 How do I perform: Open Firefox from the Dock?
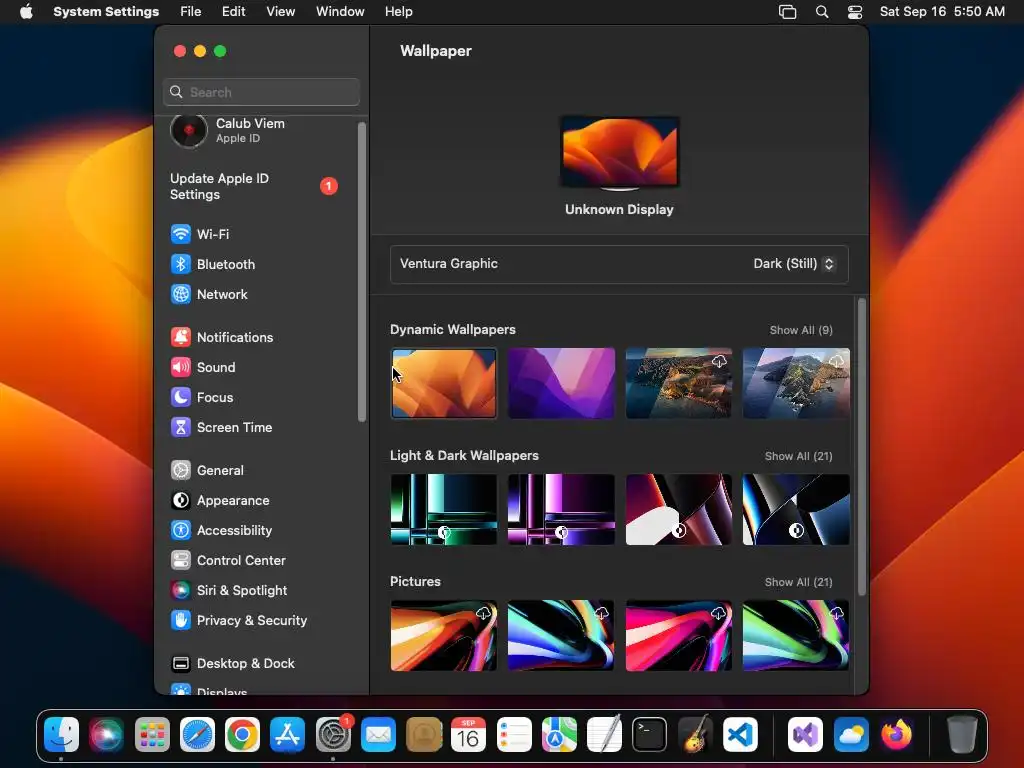point(897,735)
